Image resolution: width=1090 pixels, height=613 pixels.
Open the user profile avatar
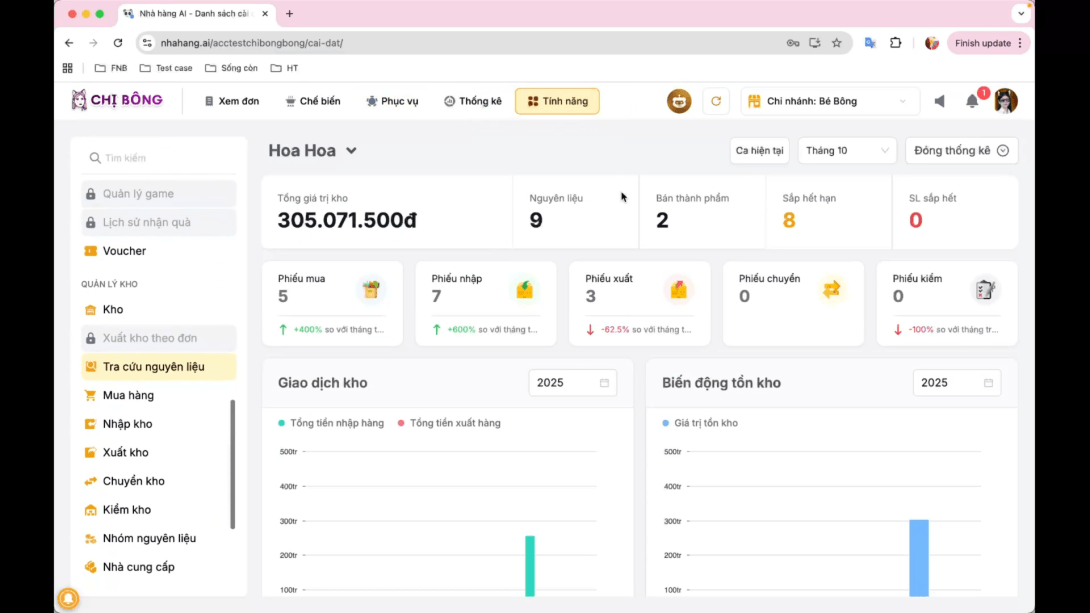point(1005,101)
